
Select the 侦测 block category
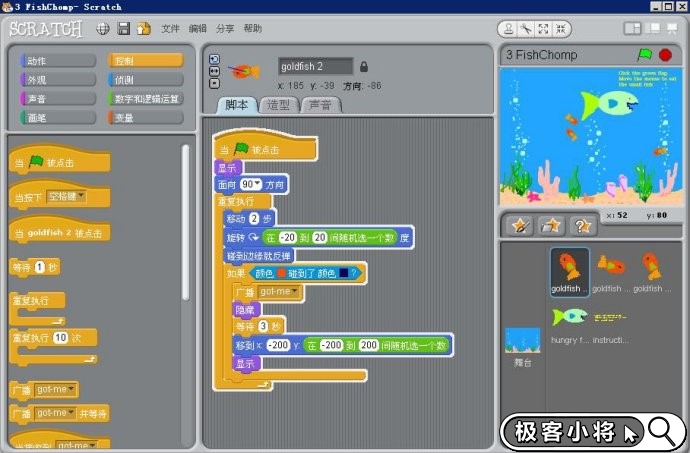(146, 80)
